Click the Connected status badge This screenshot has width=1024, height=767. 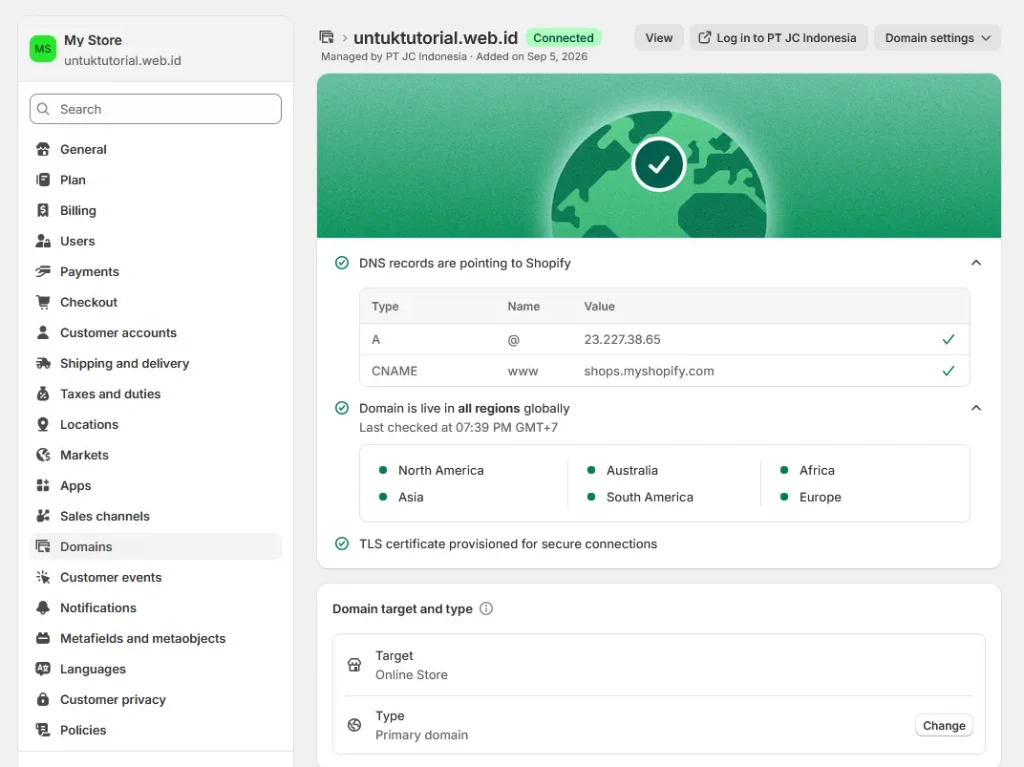tap(563, 38)
